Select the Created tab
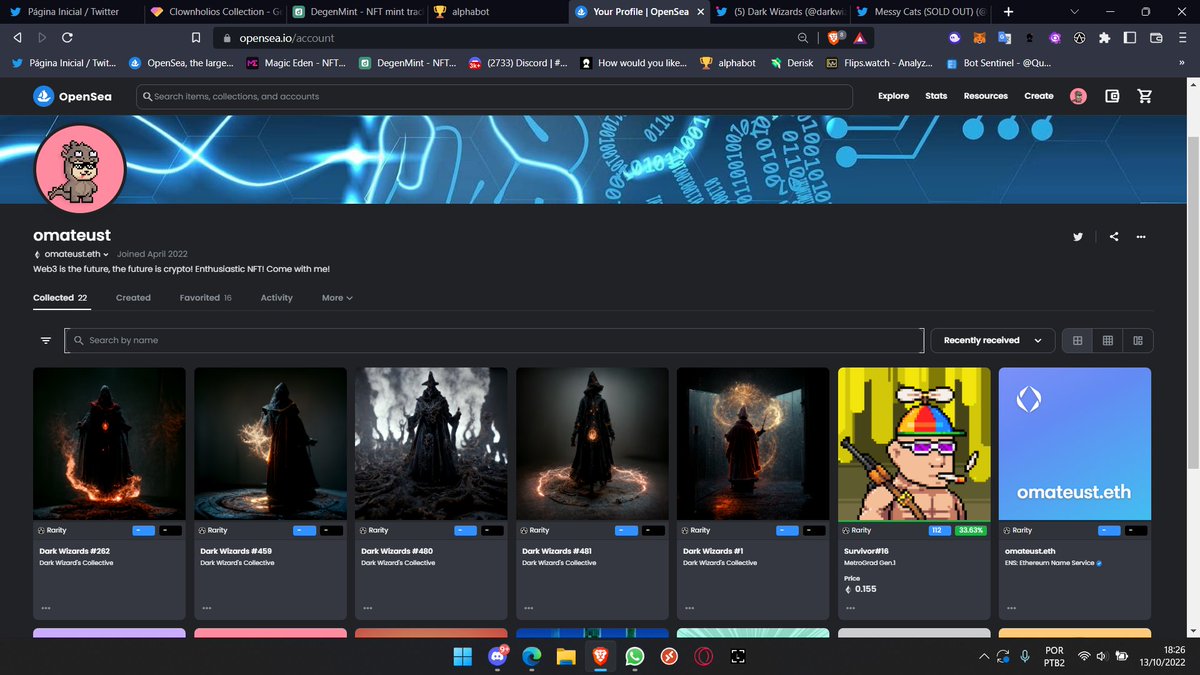The image size is (1200, 675). click(133, 298)
